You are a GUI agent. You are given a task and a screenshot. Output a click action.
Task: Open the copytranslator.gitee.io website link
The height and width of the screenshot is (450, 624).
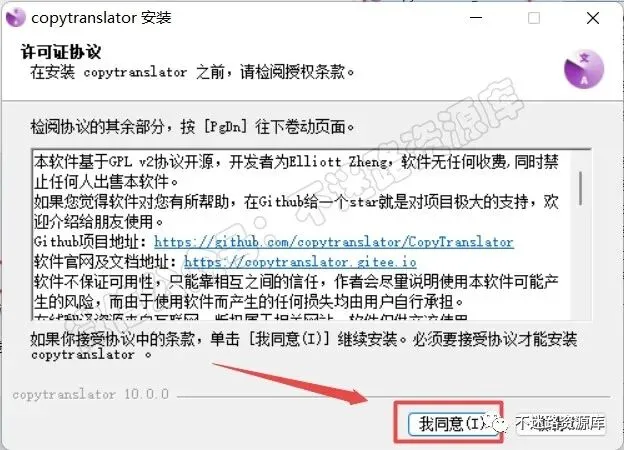coord(300,262)
